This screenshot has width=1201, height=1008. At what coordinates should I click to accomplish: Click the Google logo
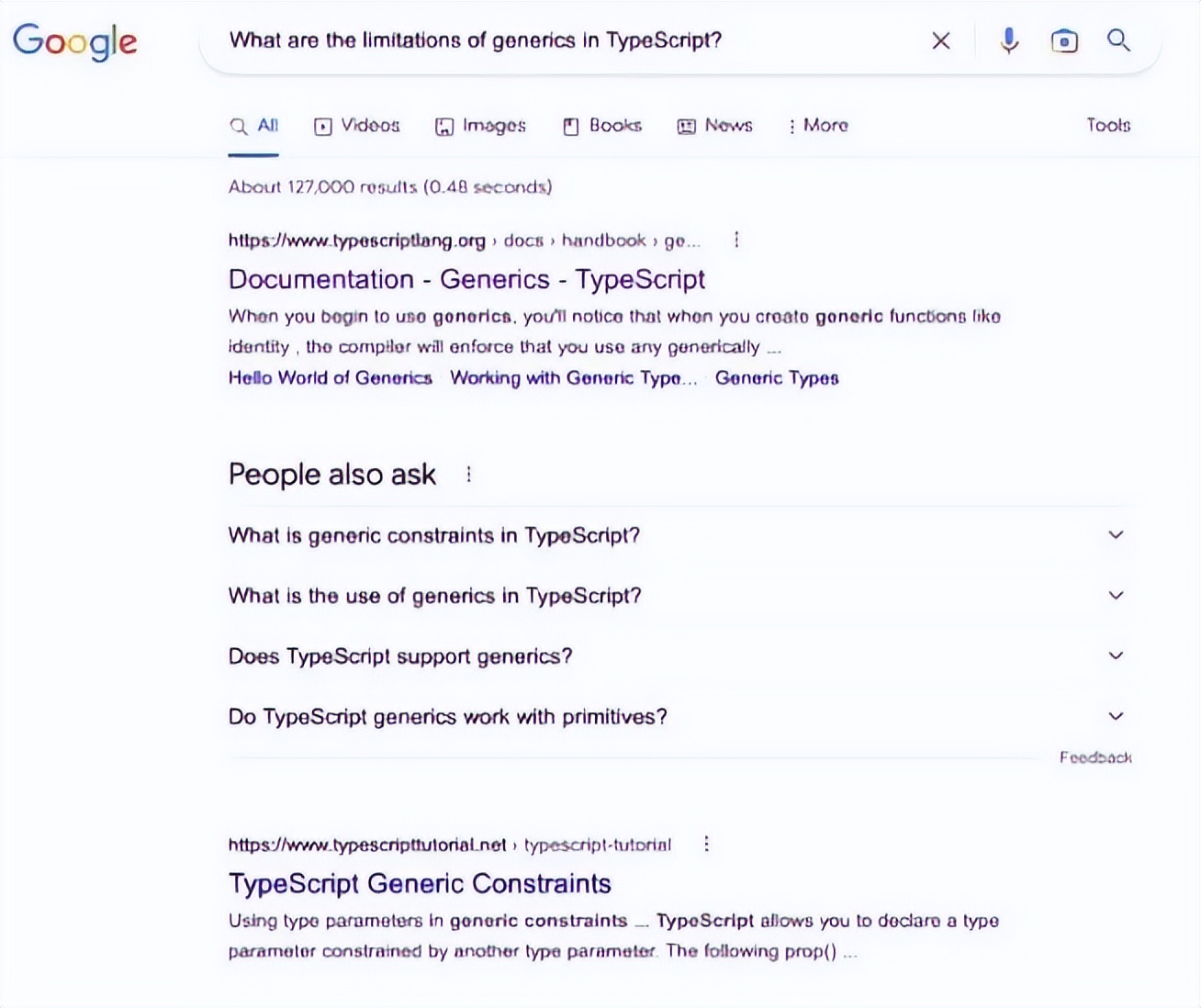pyautogui.click(x=74, y=41)
